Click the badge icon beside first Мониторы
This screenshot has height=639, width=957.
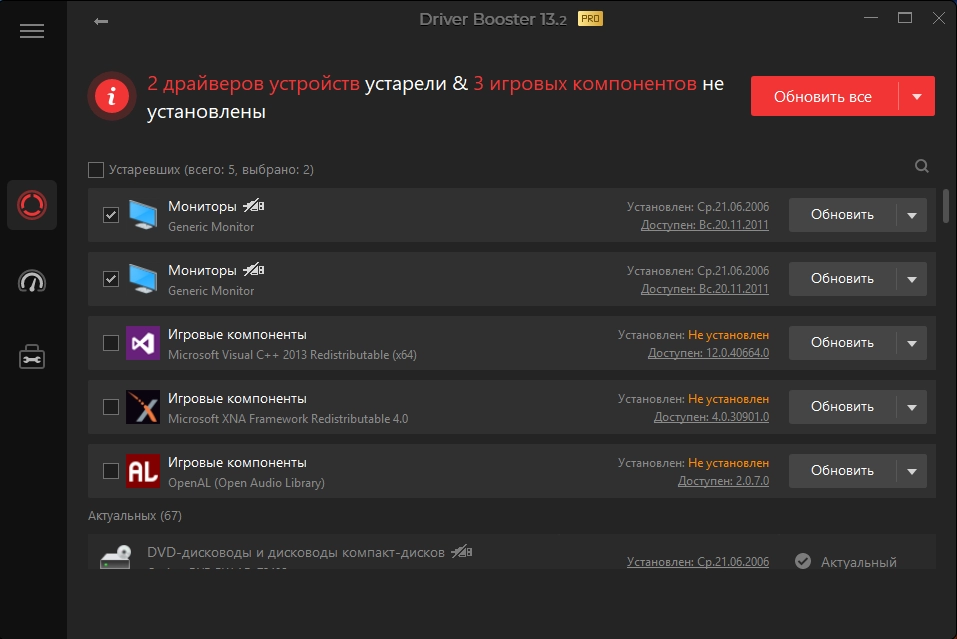pos(254,206)
